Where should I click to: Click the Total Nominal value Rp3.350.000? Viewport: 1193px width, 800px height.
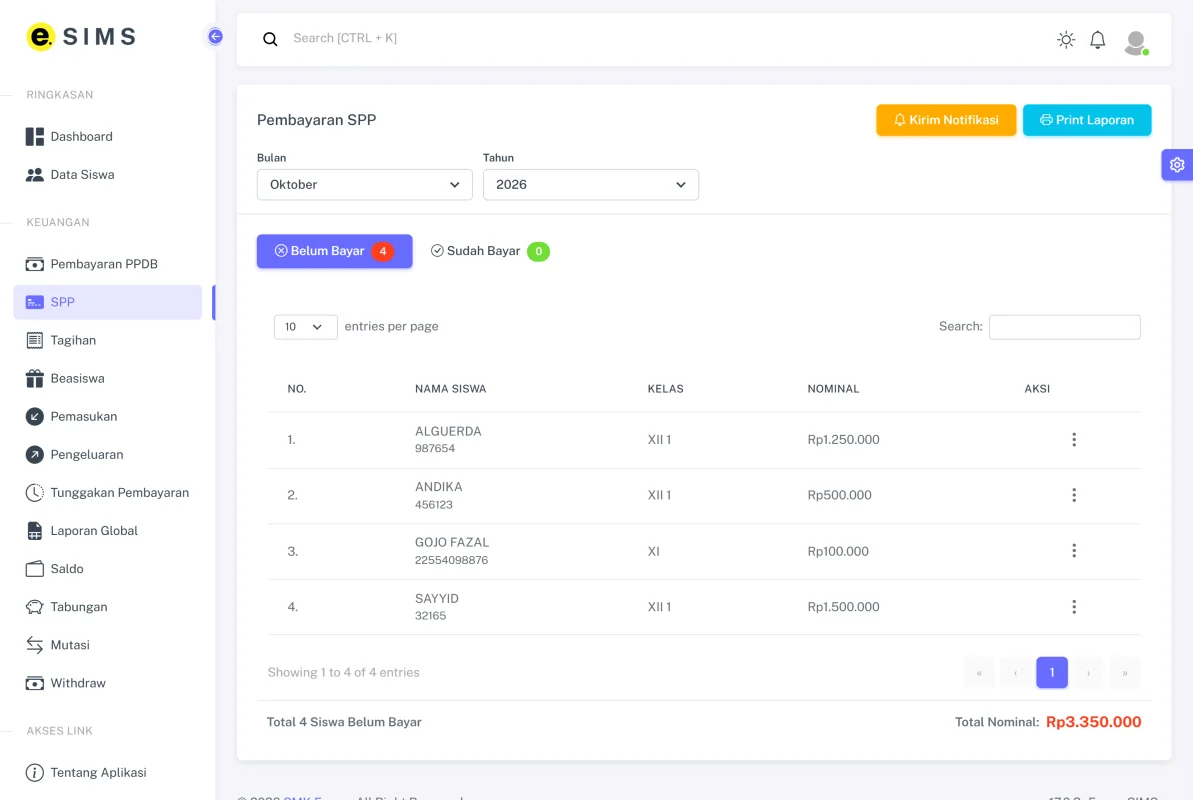tap(1093, 722)
